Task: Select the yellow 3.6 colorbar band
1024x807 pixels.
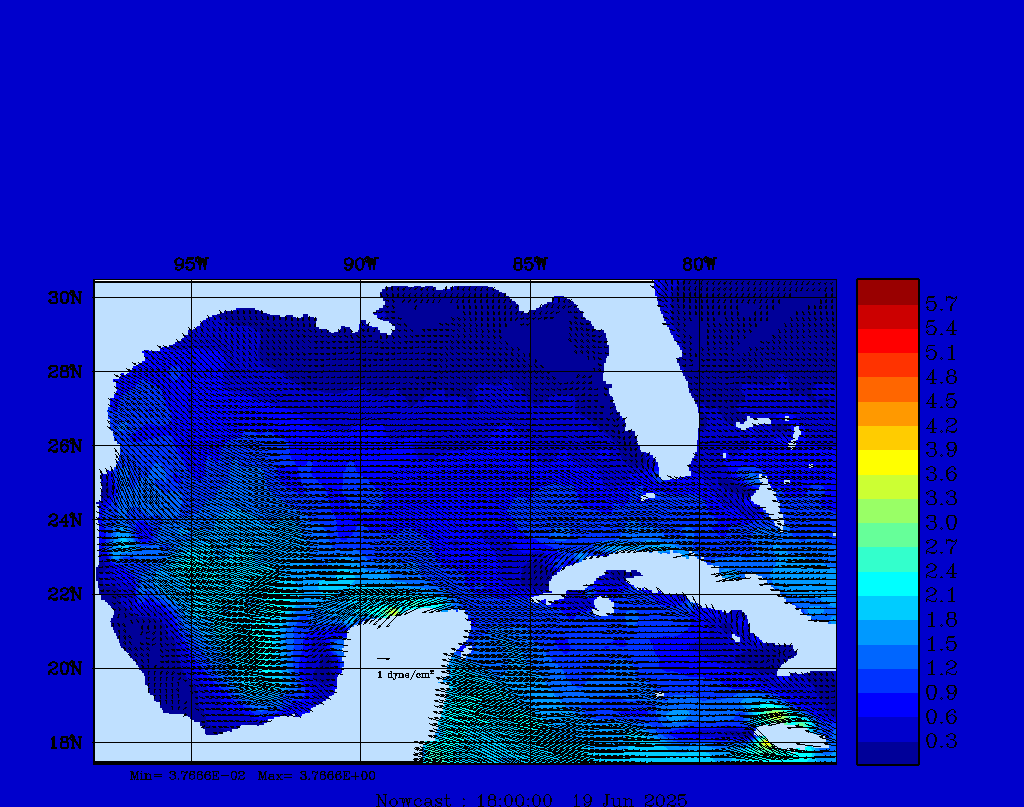Action: [x=887, y=462]
